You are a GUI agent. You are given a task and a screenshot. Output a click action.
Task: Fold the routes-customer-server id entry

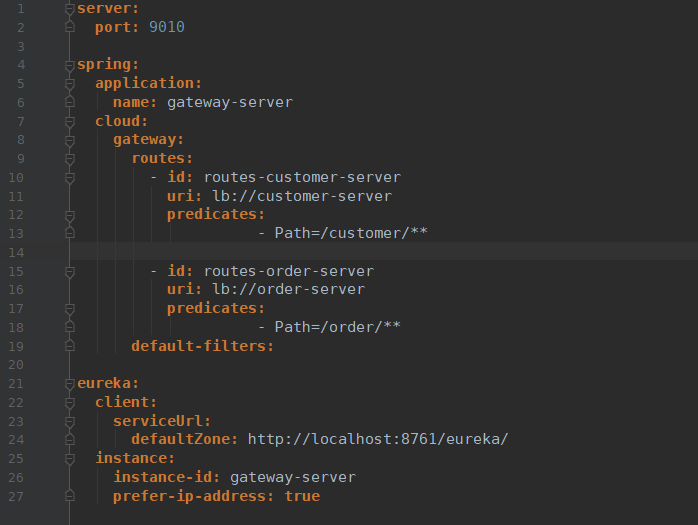click(69, 178)
